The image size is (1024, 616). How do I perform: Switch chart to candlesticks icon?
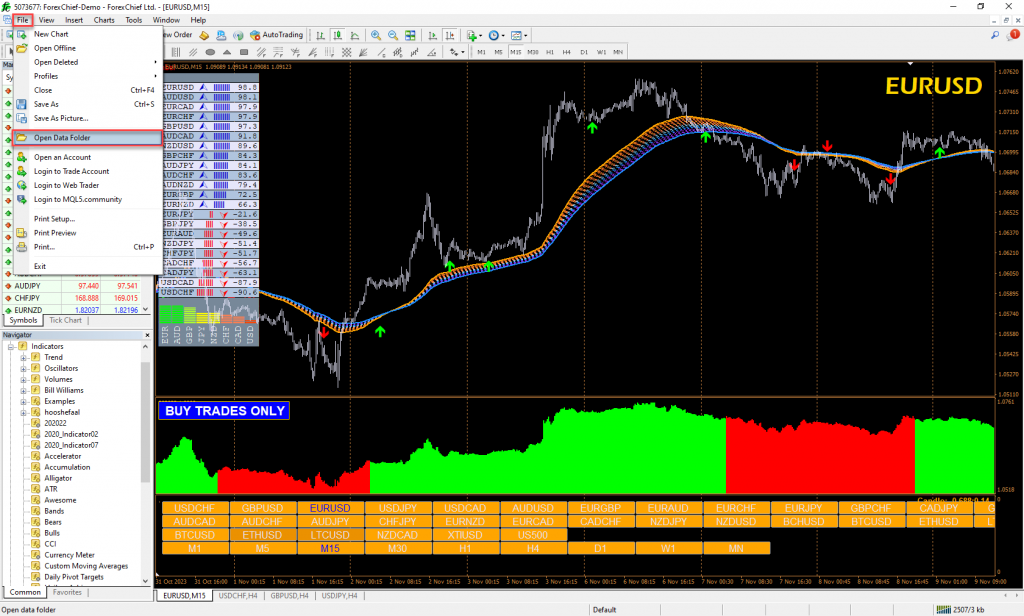tap(338, 35)
